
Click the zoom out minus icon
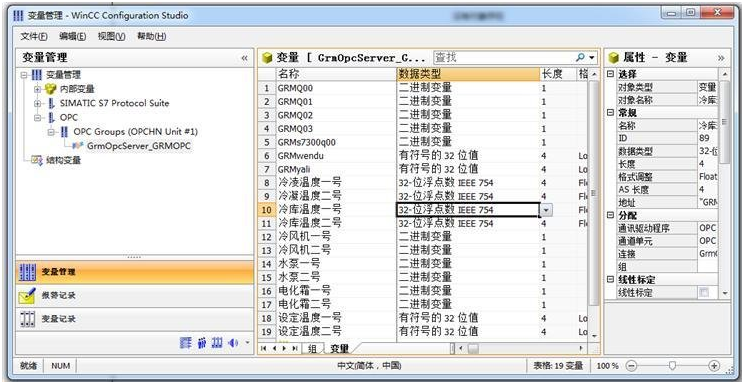631,365
